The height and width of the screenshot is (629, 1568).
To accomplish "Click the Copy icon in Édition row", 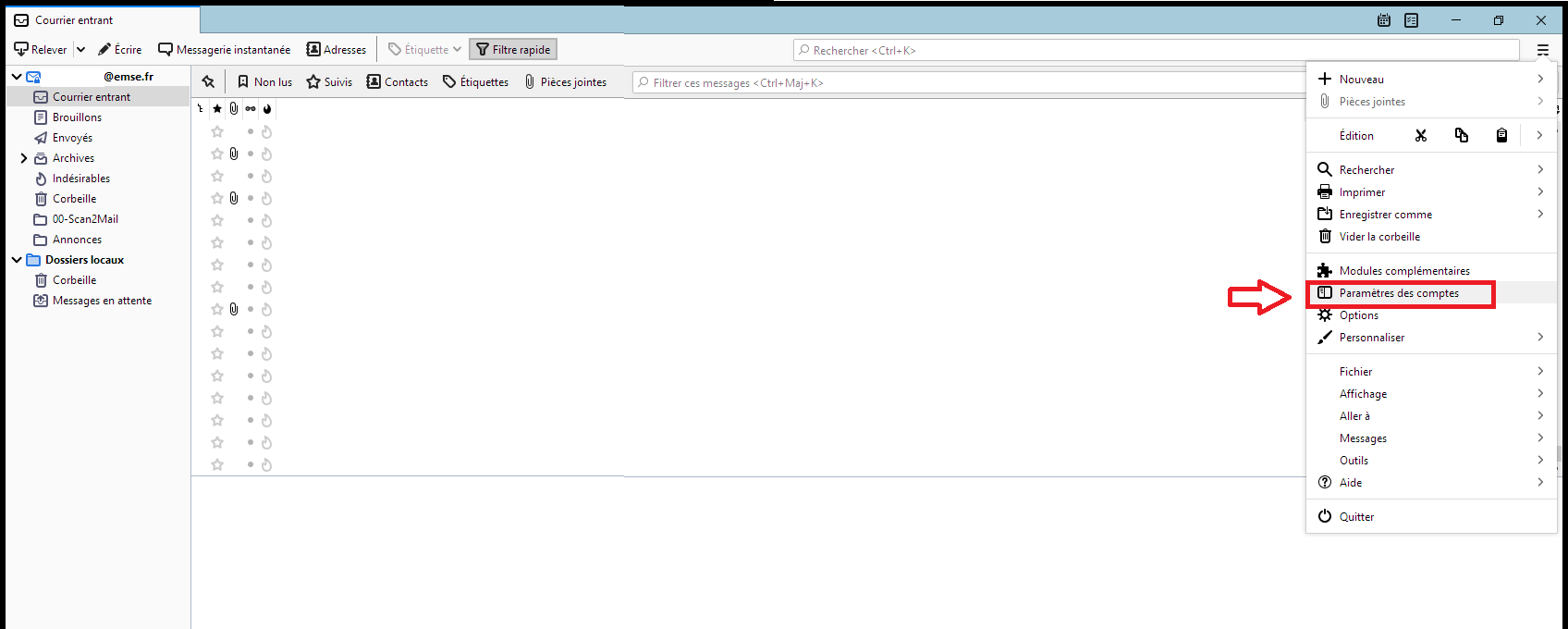I will click(1462, 136).
